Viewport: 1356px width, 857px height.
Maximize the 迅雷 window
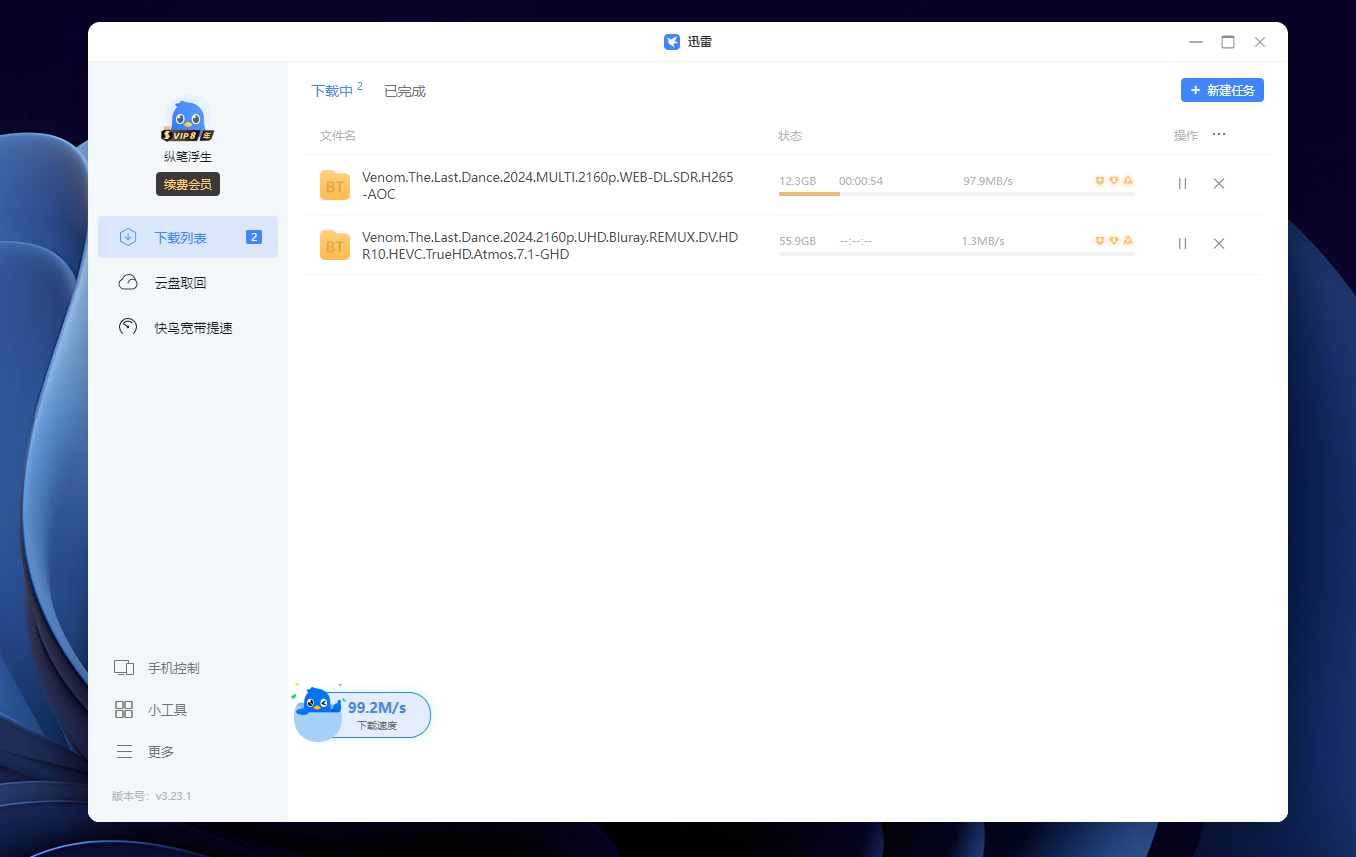(1228, 42)
